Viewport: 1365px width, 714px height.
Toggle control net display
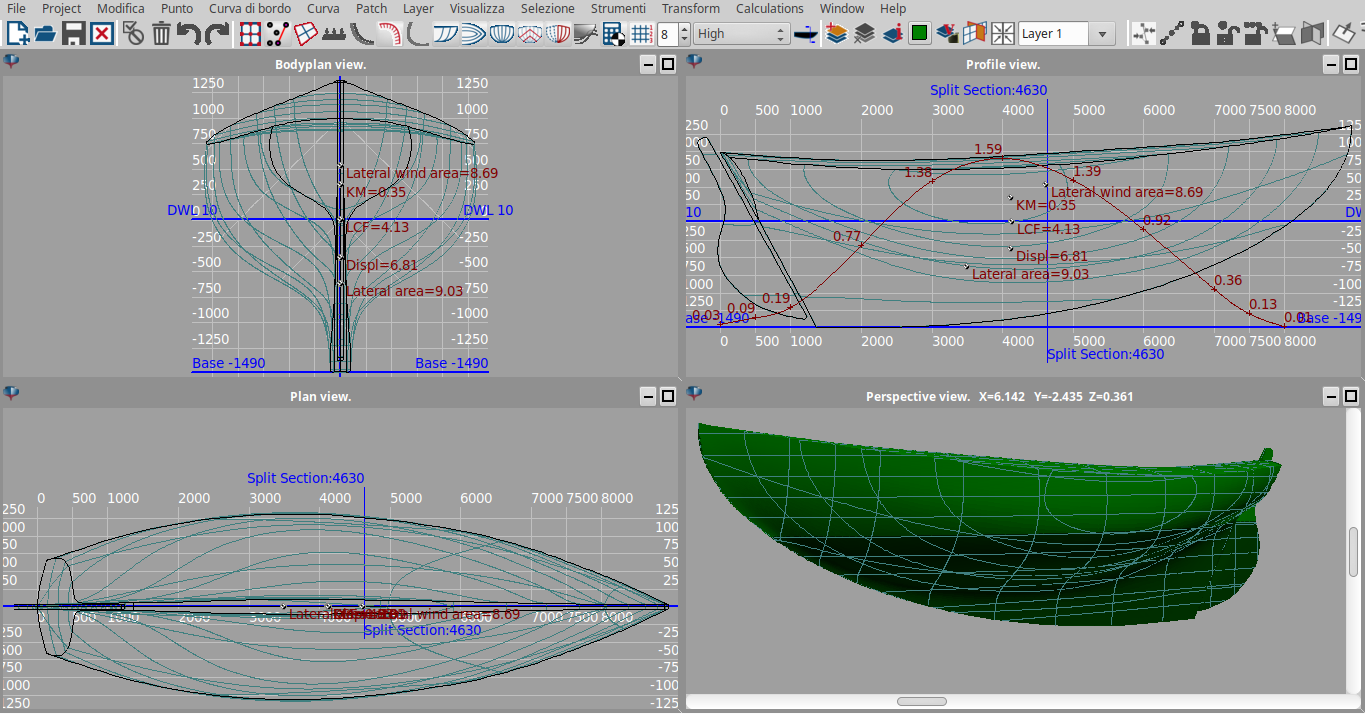[x=250, y=33]
